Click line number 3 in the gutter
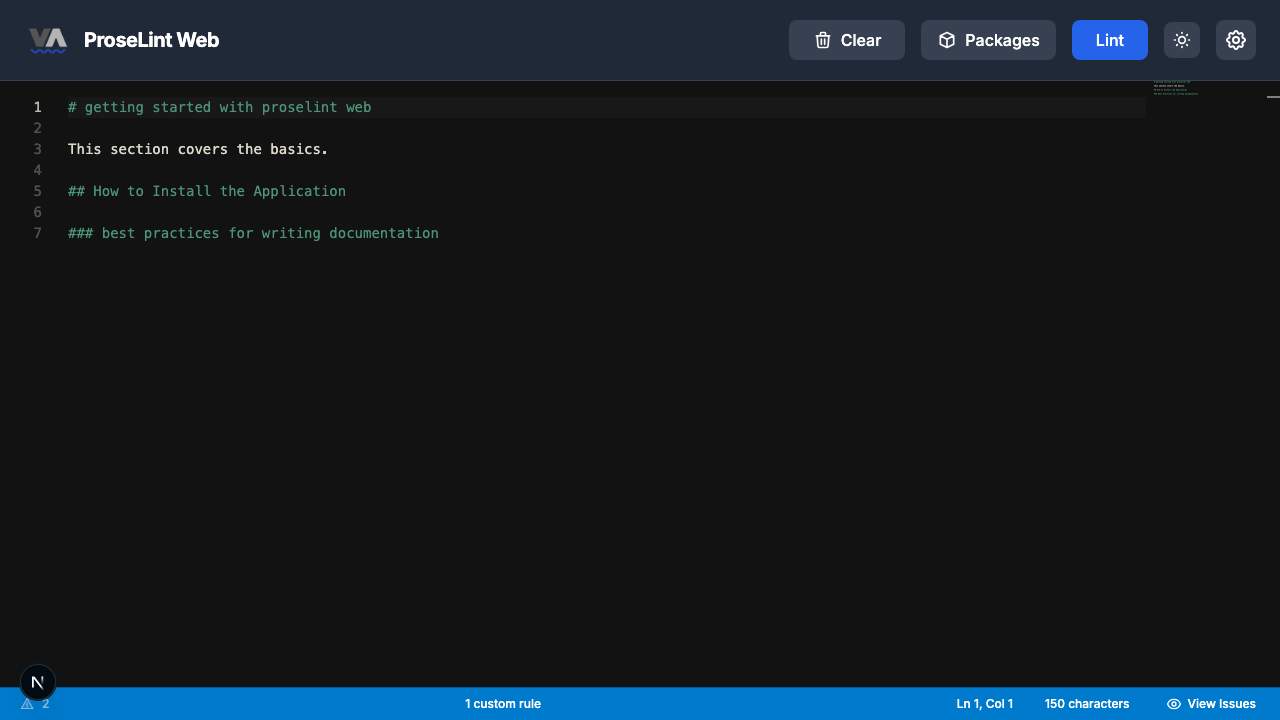The image size is (1280, 720). pos(37,149)
